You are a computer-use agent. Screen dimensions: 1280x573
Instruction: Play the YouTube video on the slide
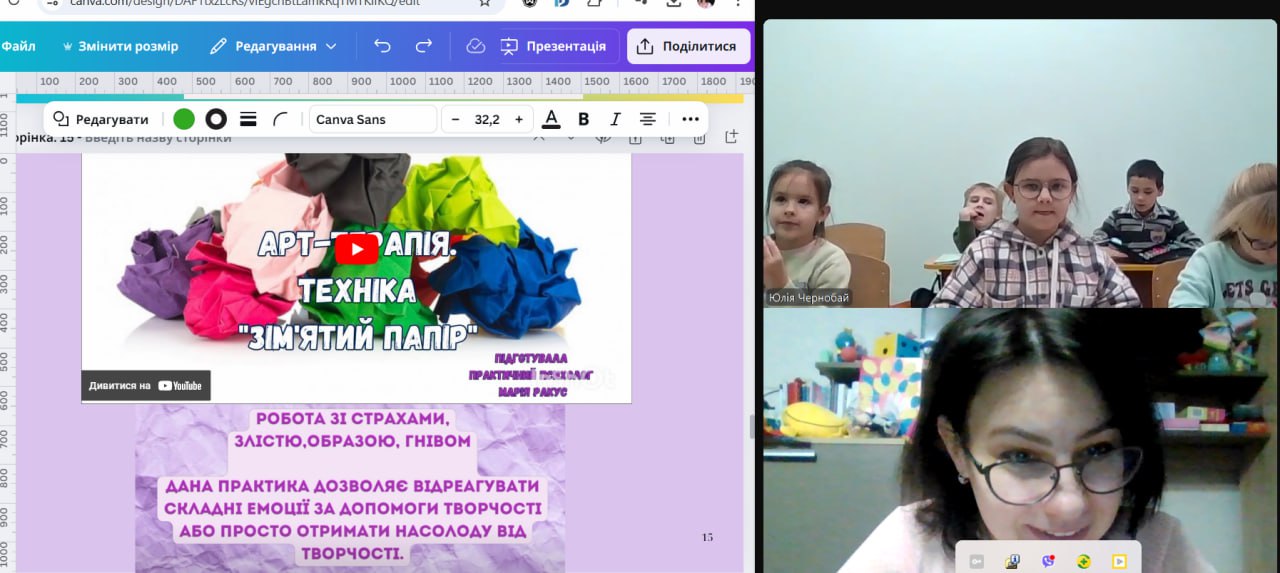point(356,248)
